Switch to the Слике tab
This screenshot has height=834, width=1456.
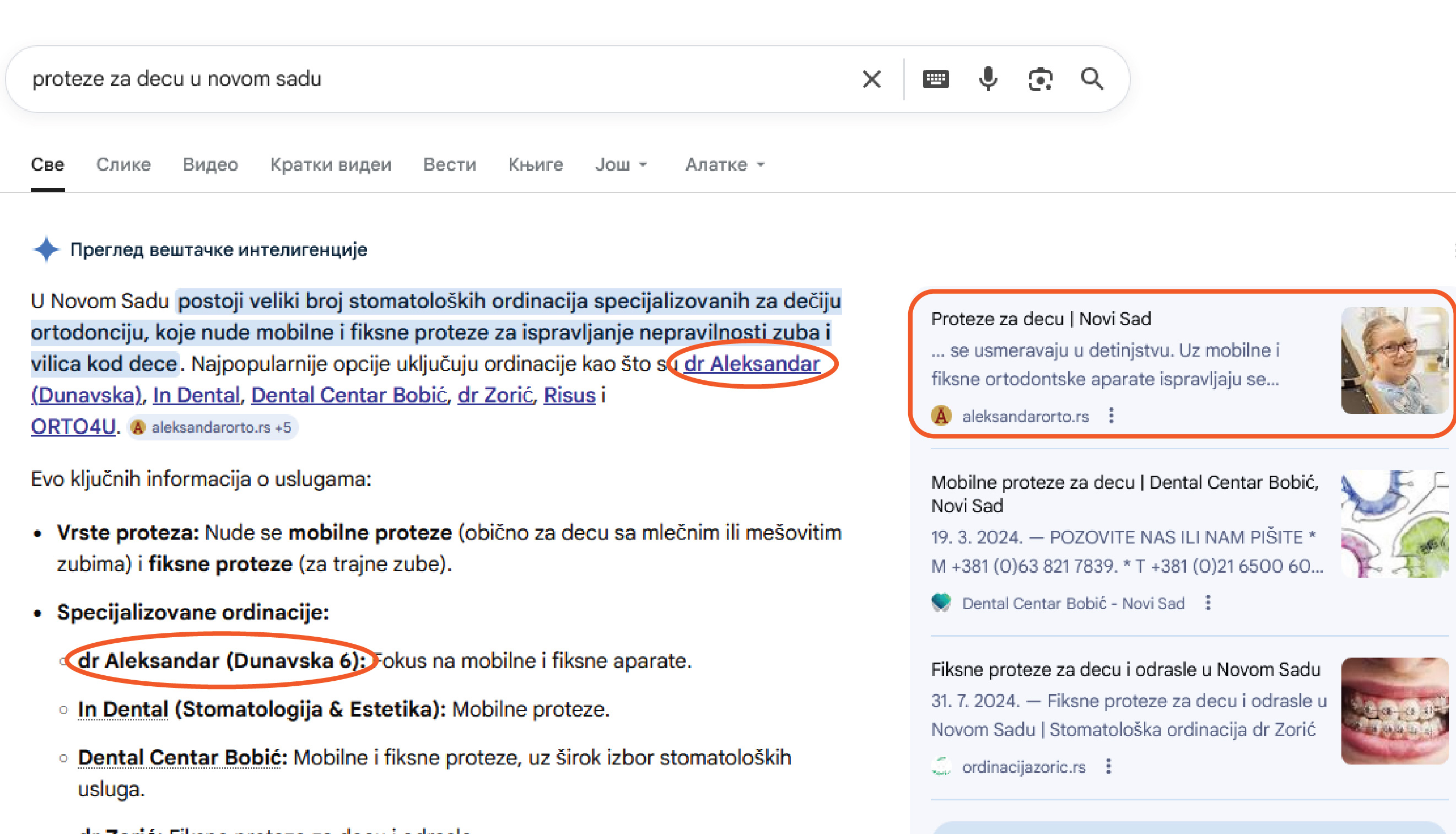tap(123, 164)
